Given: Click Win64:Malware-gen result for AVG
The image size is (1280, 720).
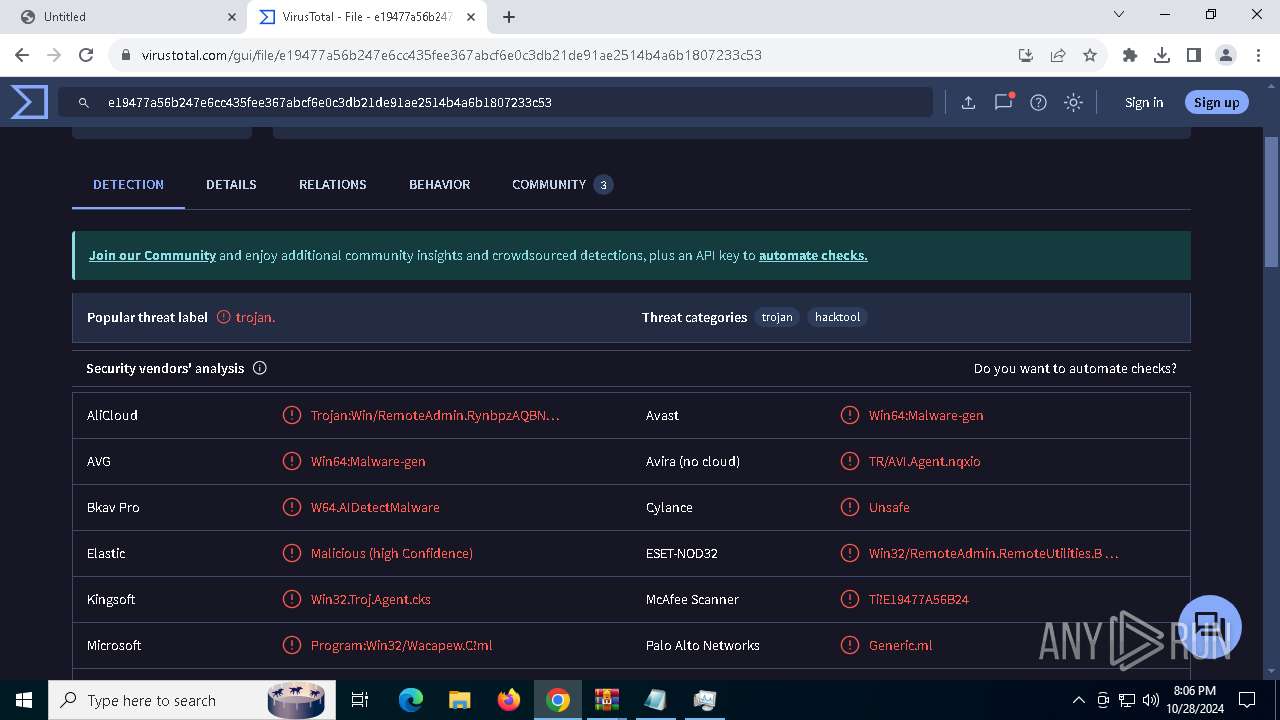Looking at the screenshot, I should coord(368,461).
